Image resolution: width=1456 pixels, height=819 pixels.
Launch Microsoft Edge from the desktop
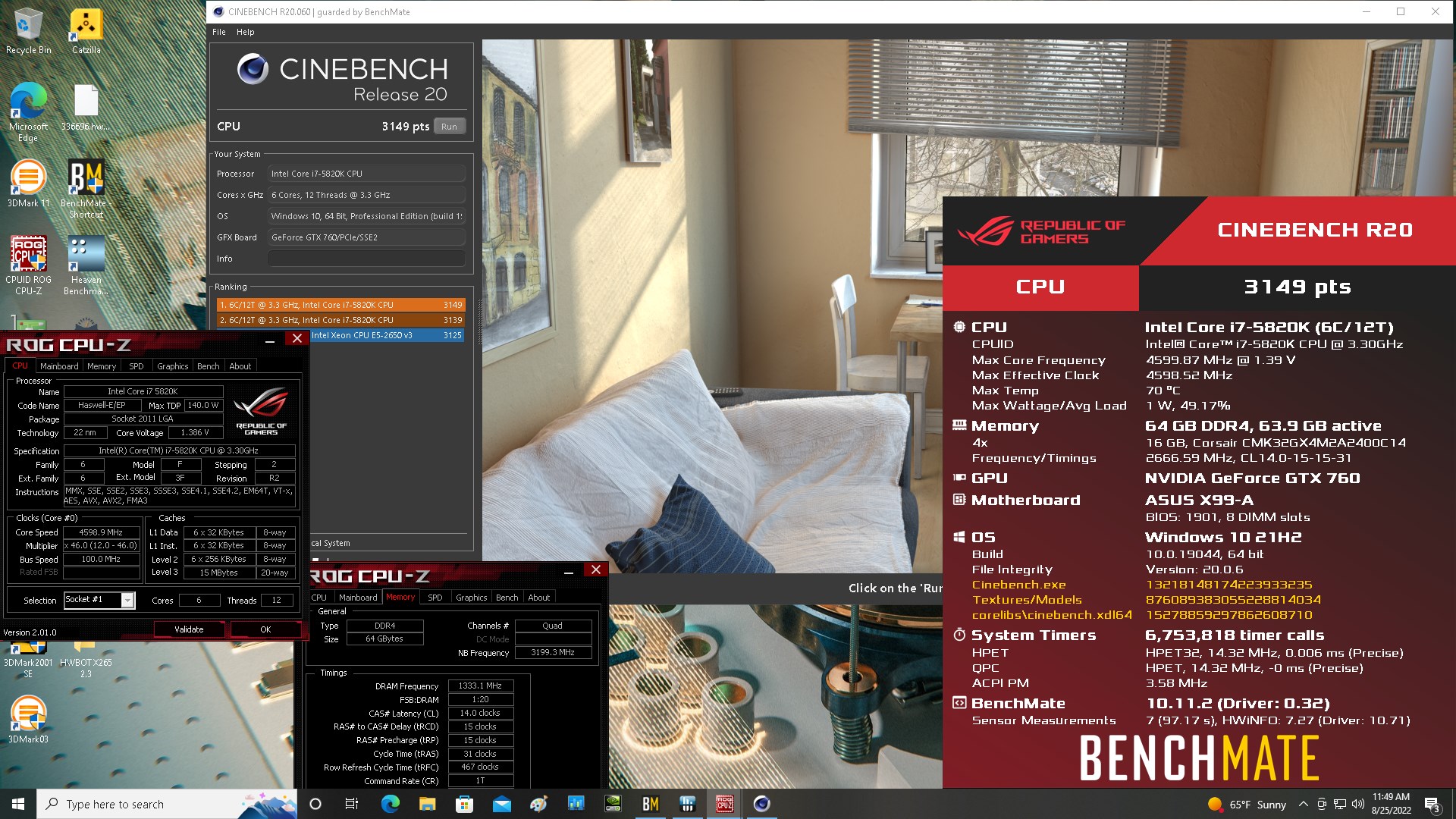28,112
